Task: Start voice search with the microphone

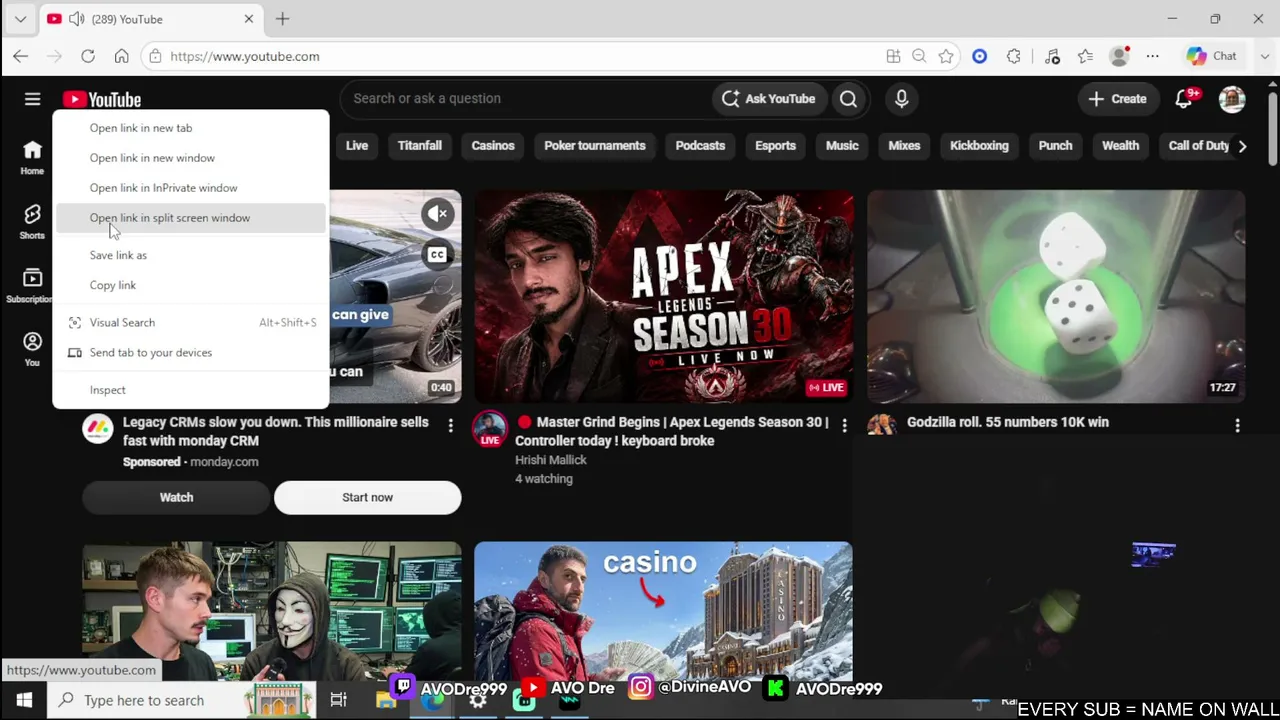Action: (x=901, y=99)
